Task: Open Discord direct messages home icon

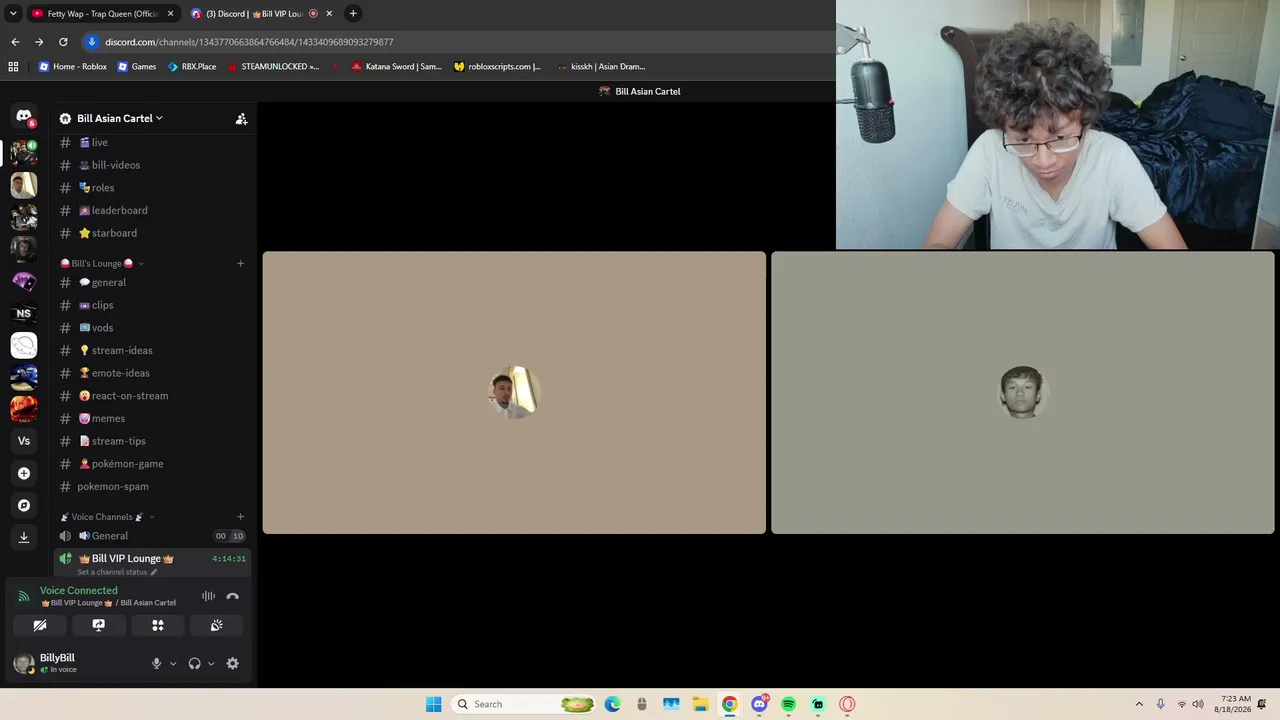Action: click(24, 117)
